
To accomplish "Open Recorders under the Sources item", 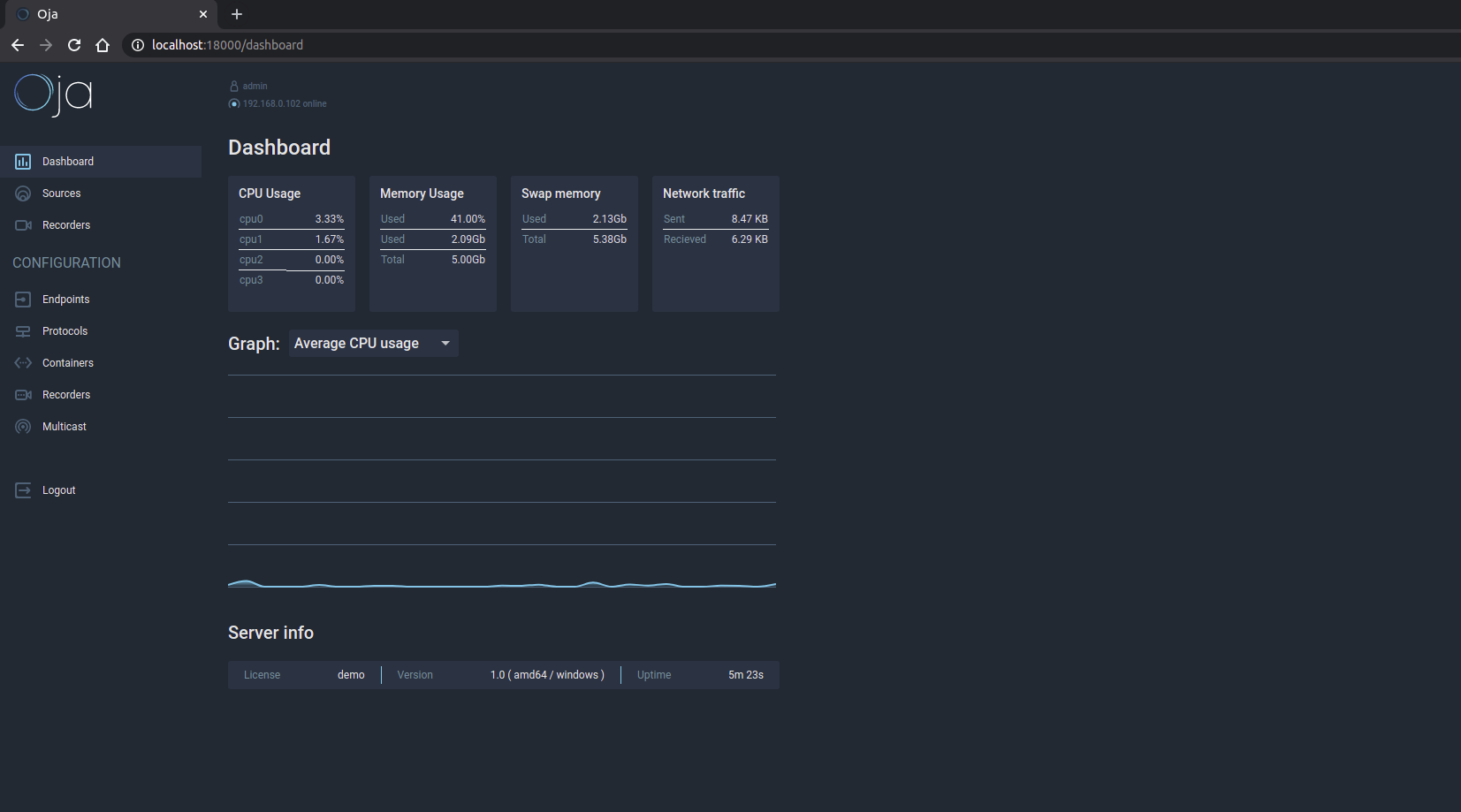I will [101, 225].
